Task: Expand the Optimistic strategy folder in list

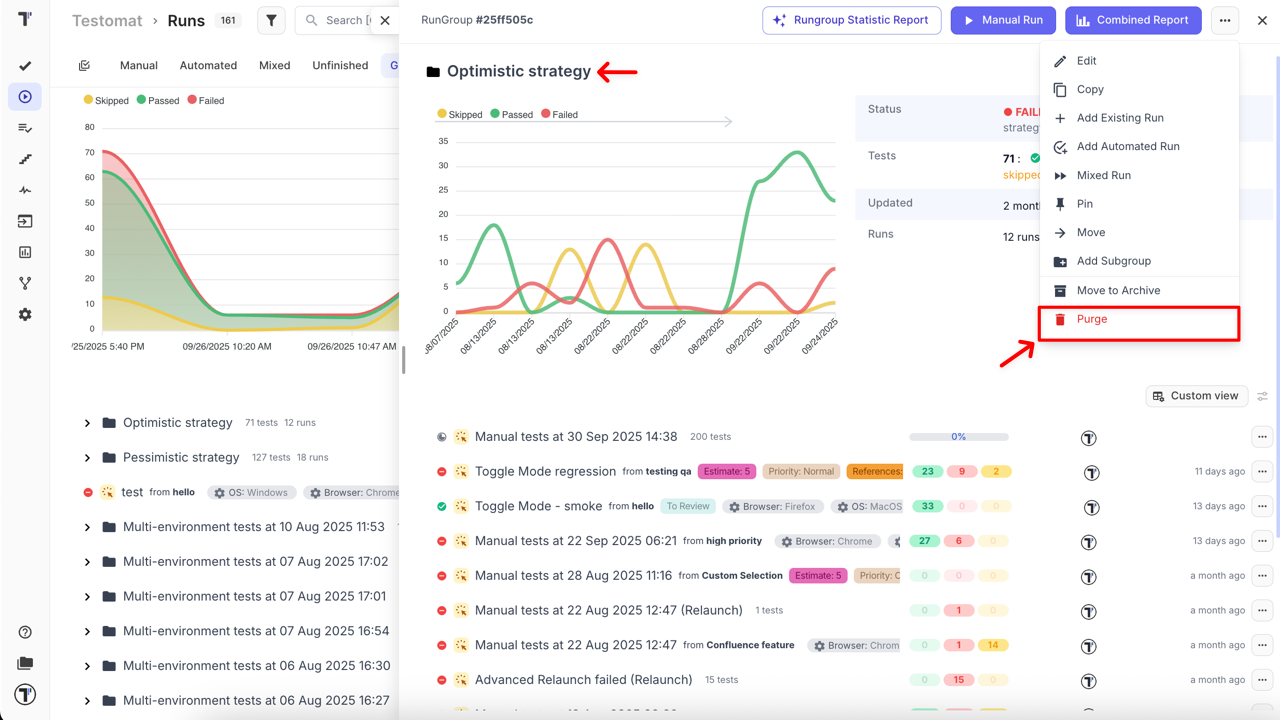Action: (x=88, y=423)
